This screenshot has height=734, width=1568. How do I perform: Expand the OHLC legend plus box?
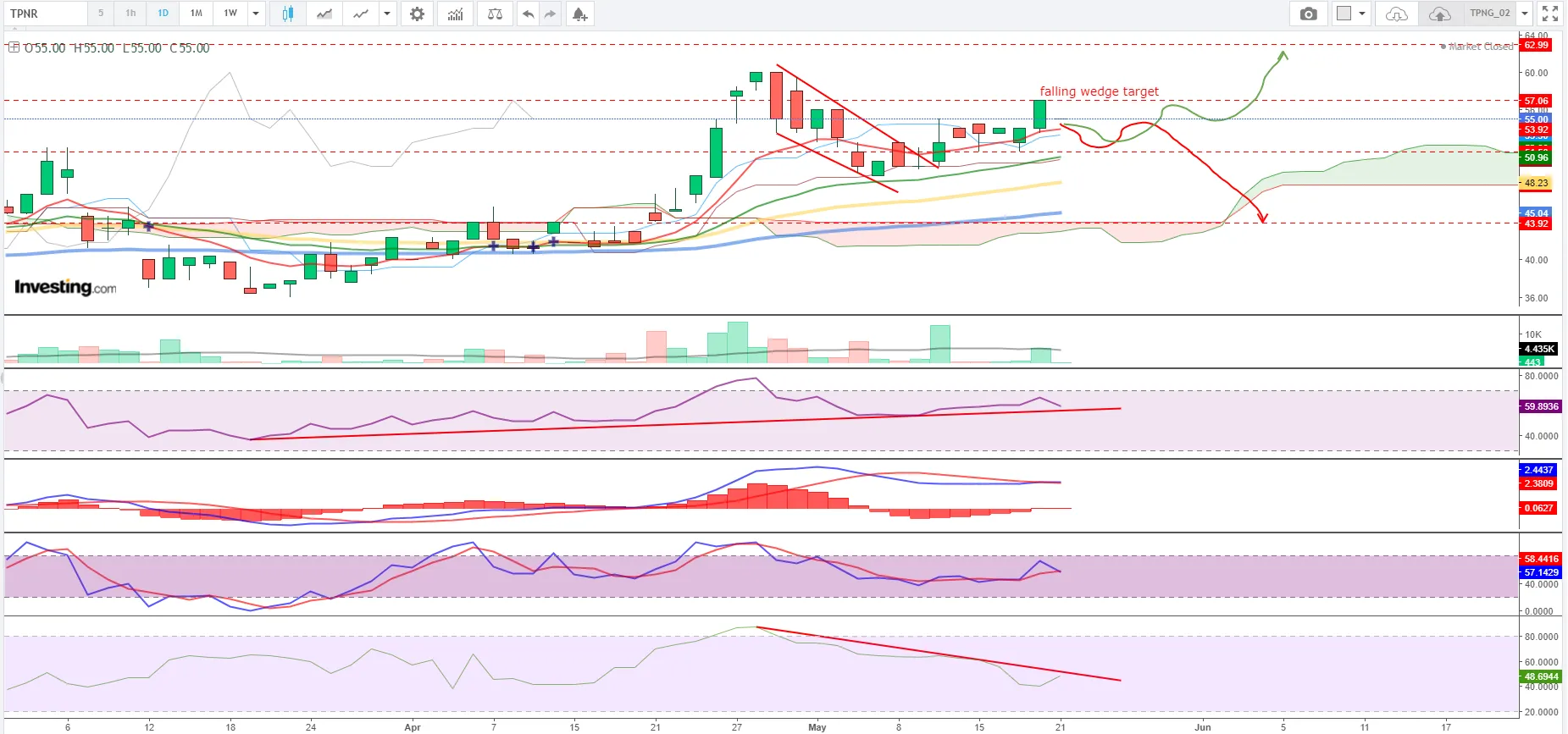(x=14, y=48)
